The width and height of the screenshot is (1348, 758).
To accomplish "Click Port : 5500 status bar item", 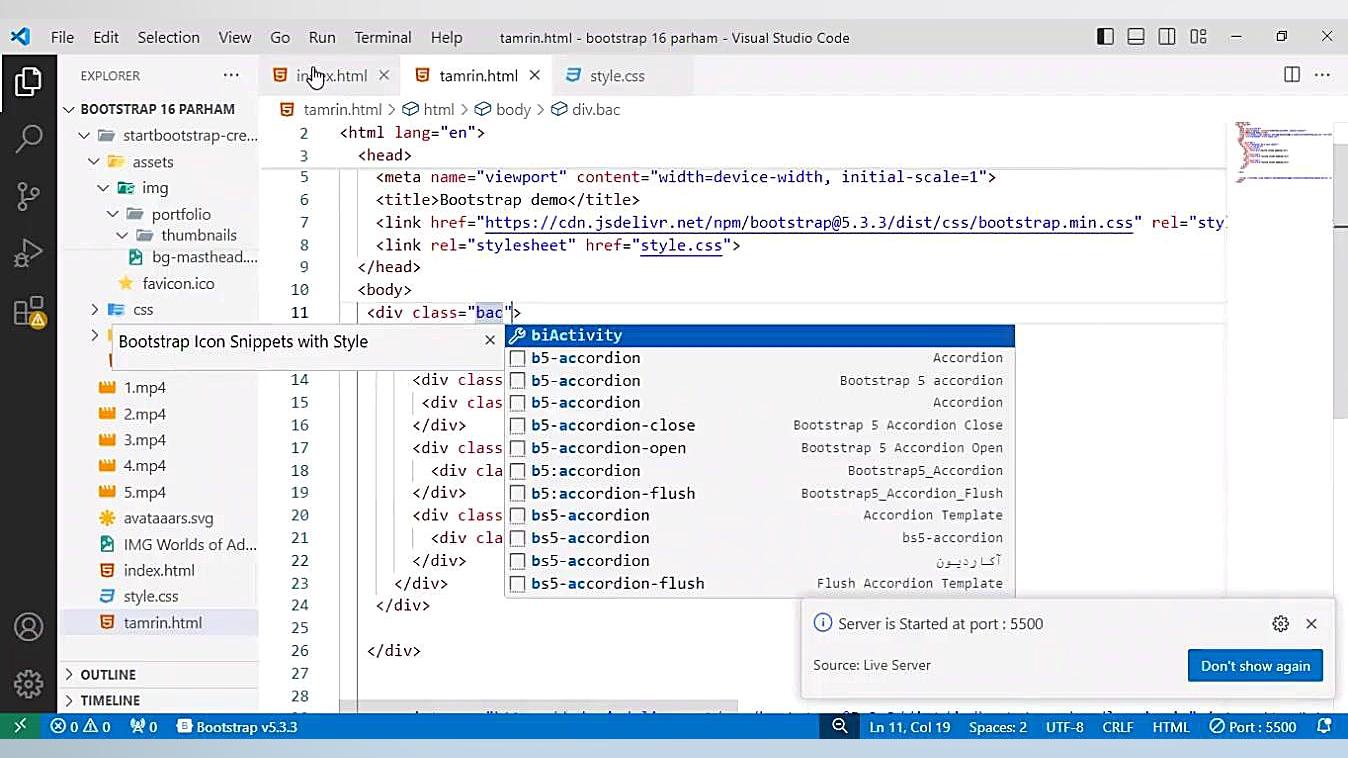I will [x=1253, y=727].
